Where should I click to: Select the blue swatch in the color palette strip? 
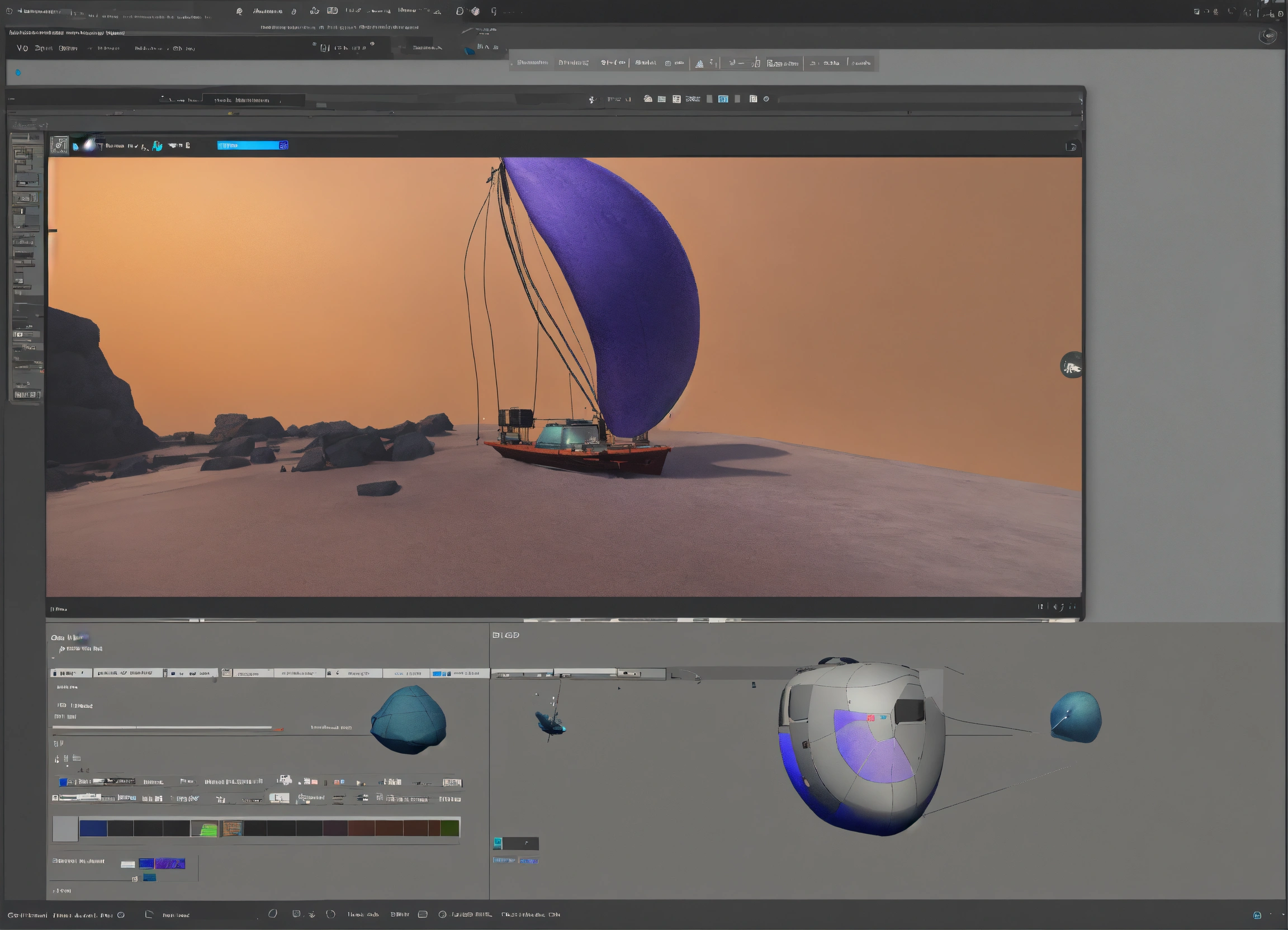point(93,829)
